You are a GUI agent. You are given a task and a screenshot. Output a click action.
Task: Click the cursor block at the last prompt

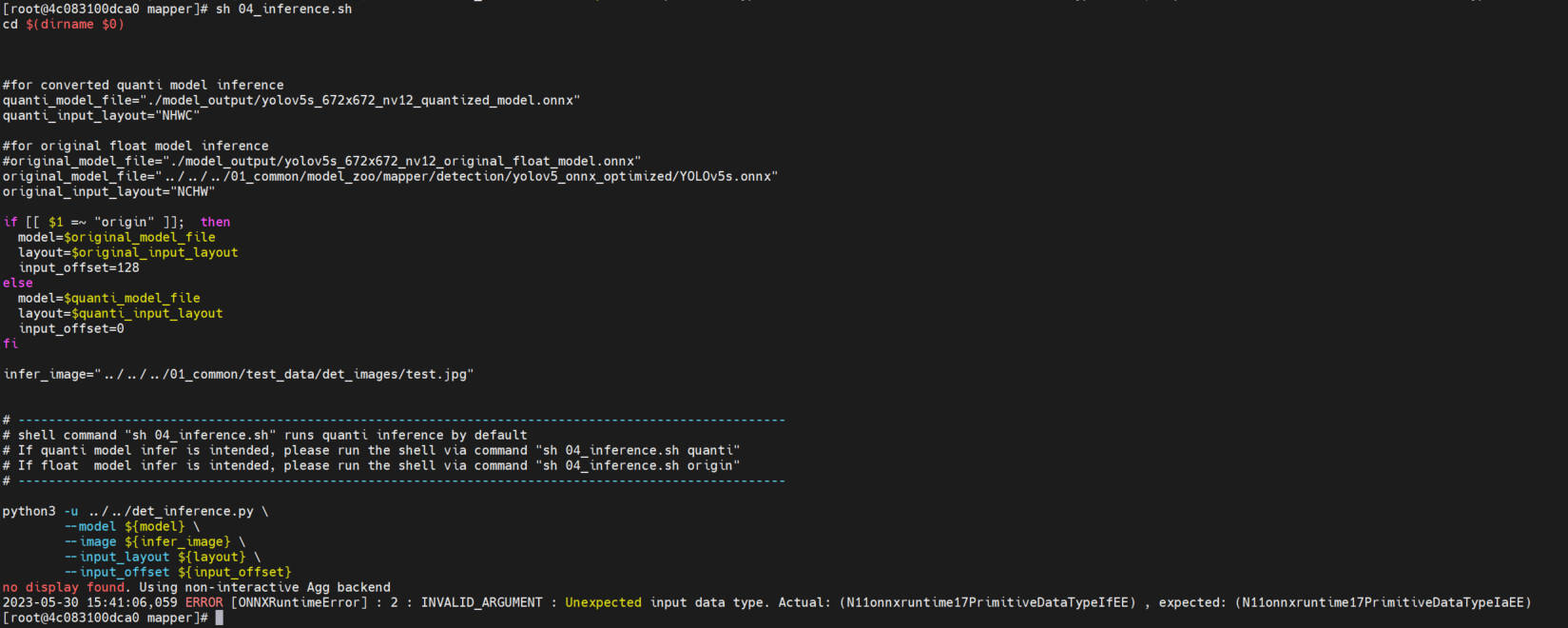(220, 618)
